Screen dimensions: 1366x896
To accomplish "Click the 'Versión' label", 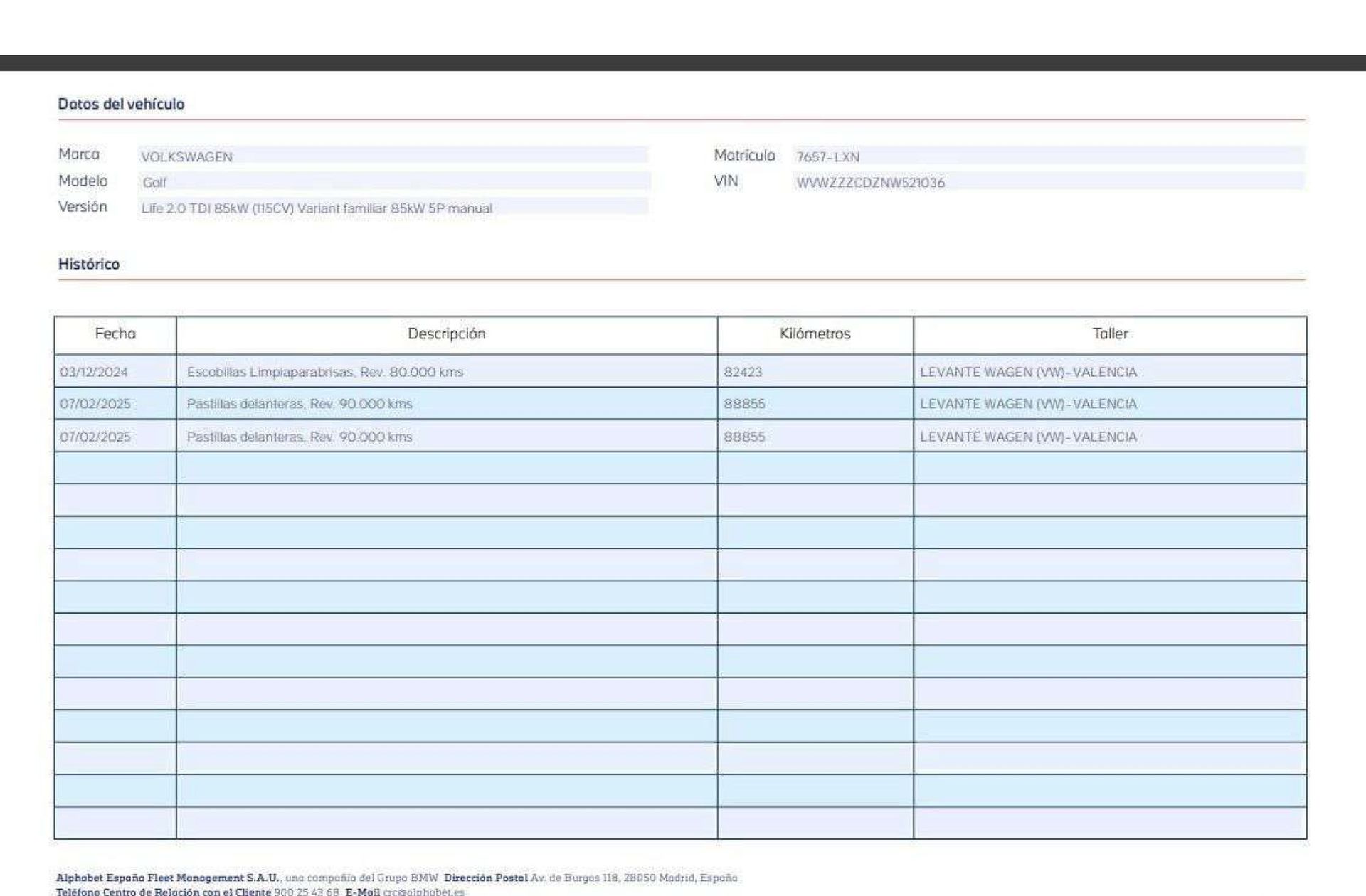I will (83, 206).
